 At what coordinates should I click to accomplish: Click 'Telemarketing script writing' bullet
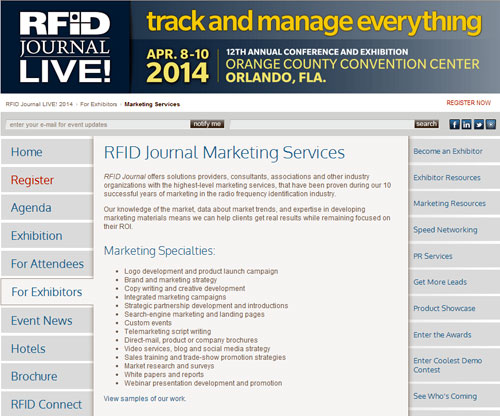(167, 332)
